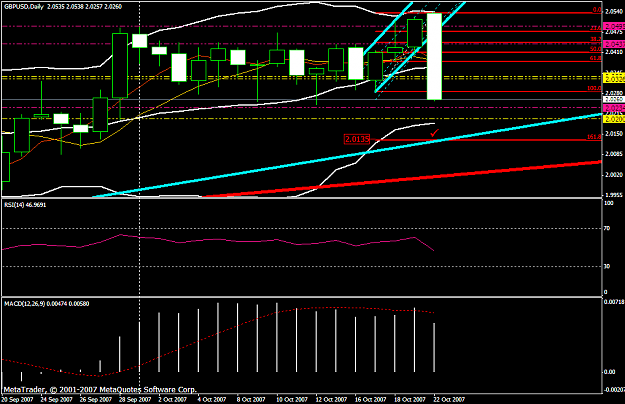The width and height of the screenshot is (625, 404).
Task: Click the 2.0085 price scale value
Action: (x=614, y=154)
